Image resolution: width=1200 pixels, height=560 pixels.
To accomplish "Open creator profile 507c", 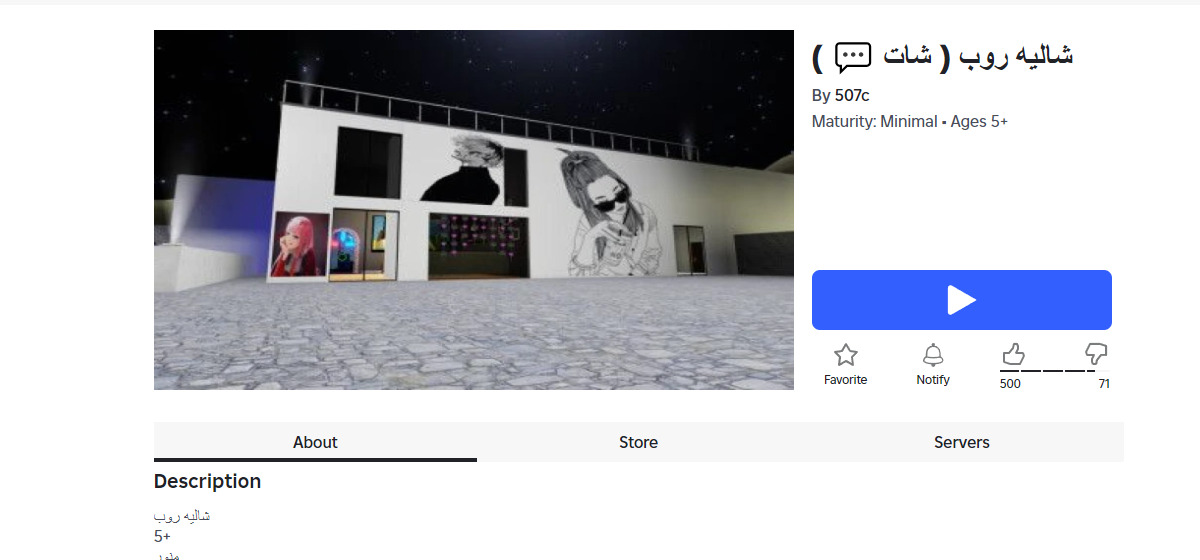I will coord(852,96).
